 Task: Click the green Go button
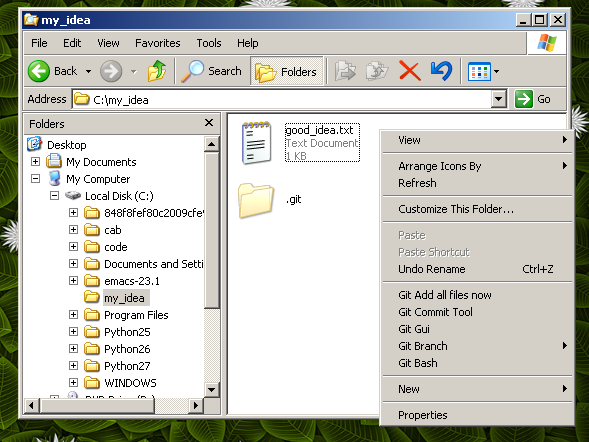pos(533,99)
